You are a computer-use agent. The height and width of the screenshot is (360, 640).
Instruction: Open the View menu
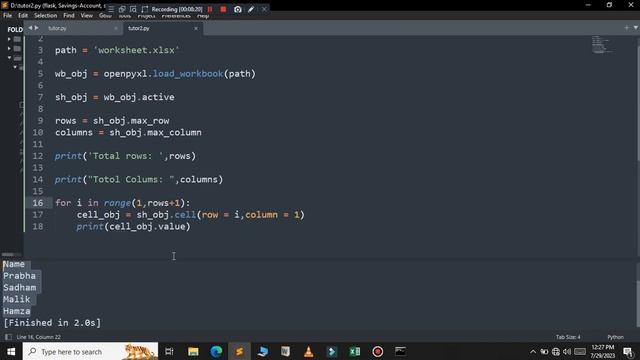click(87, 16)
